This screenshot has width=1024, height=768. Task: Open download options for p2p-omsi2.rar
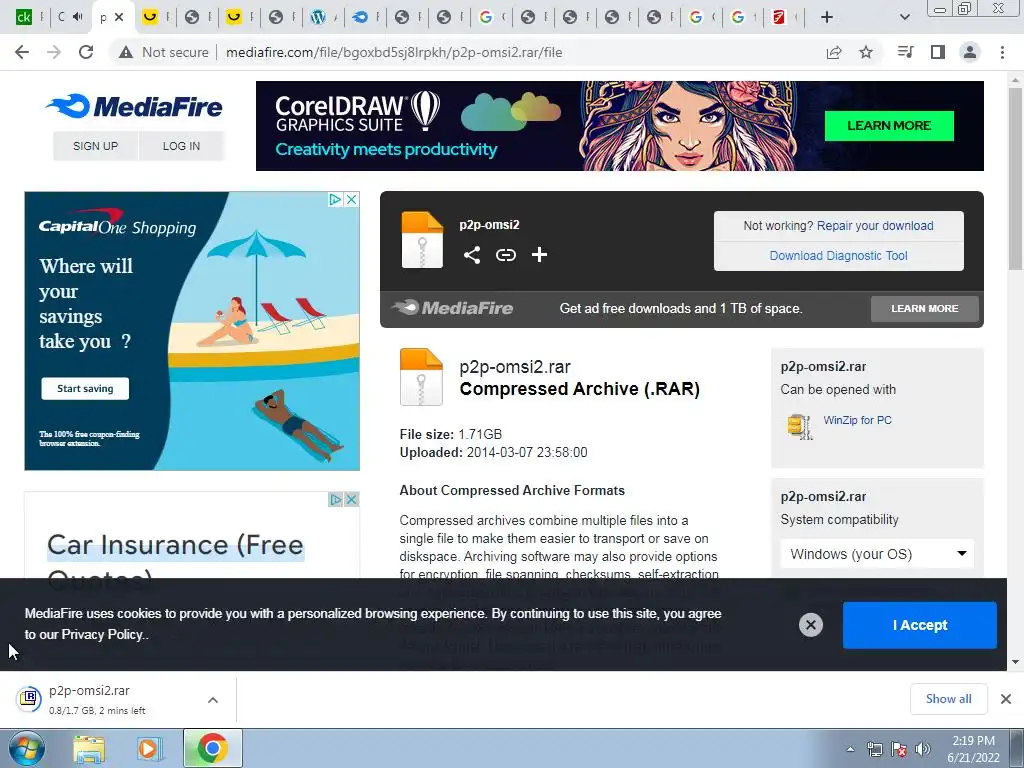pos(213,700)
